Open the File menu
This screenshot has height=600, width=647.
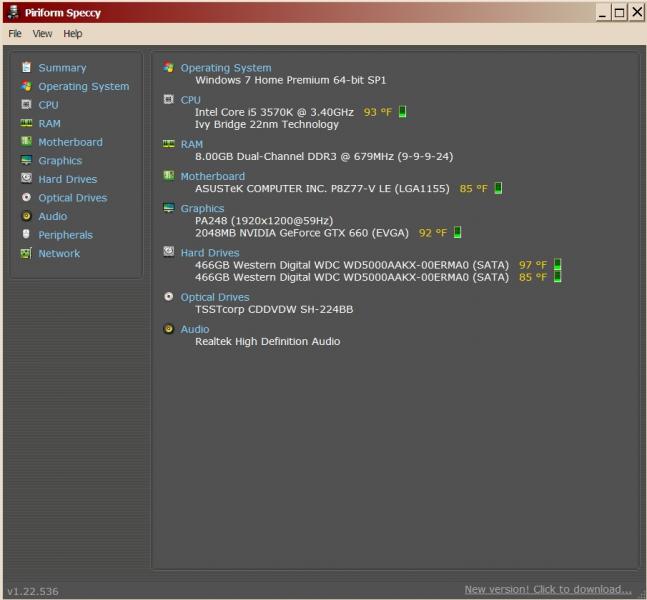15,33
